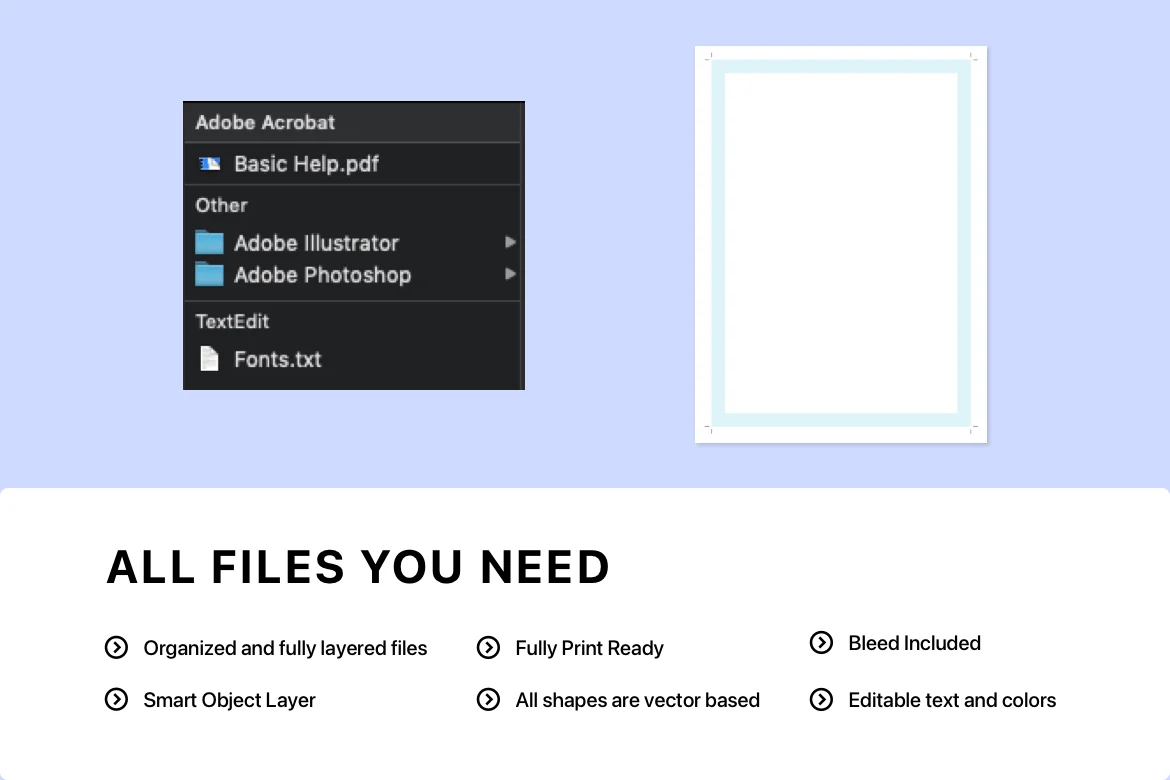Click the Fonts.txt document icon
The image size is (1170, 780).
(210, 359)
